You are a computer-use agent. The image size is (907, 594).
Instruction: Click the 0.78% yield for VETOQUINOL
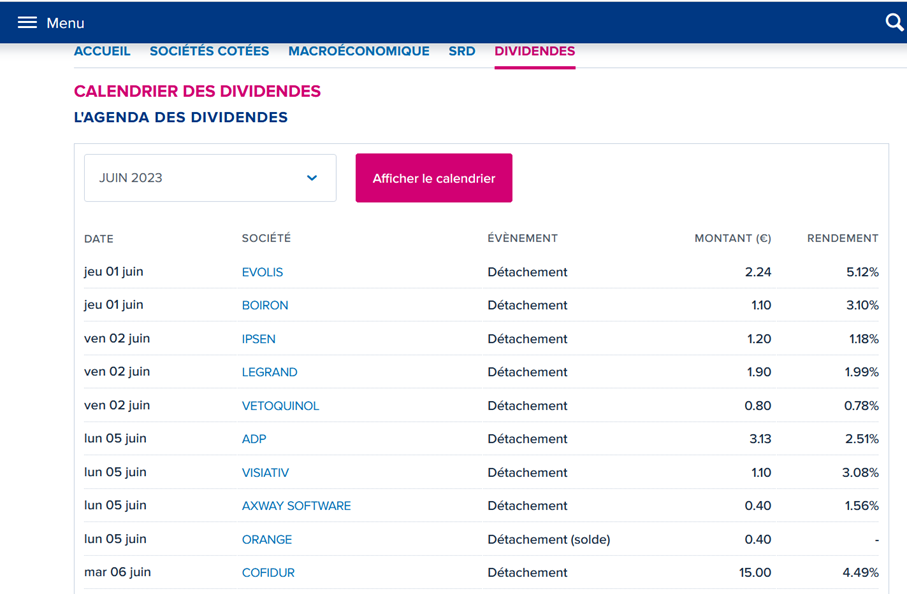[x=861, y=405]
